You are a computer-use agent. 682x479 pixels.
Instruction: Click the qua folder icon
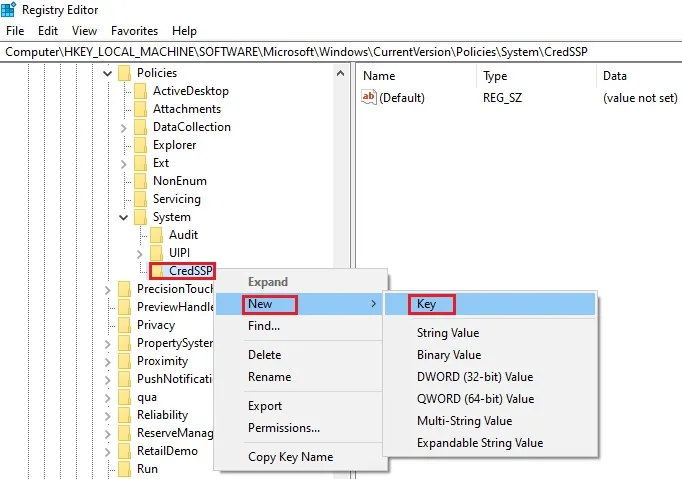124,397
